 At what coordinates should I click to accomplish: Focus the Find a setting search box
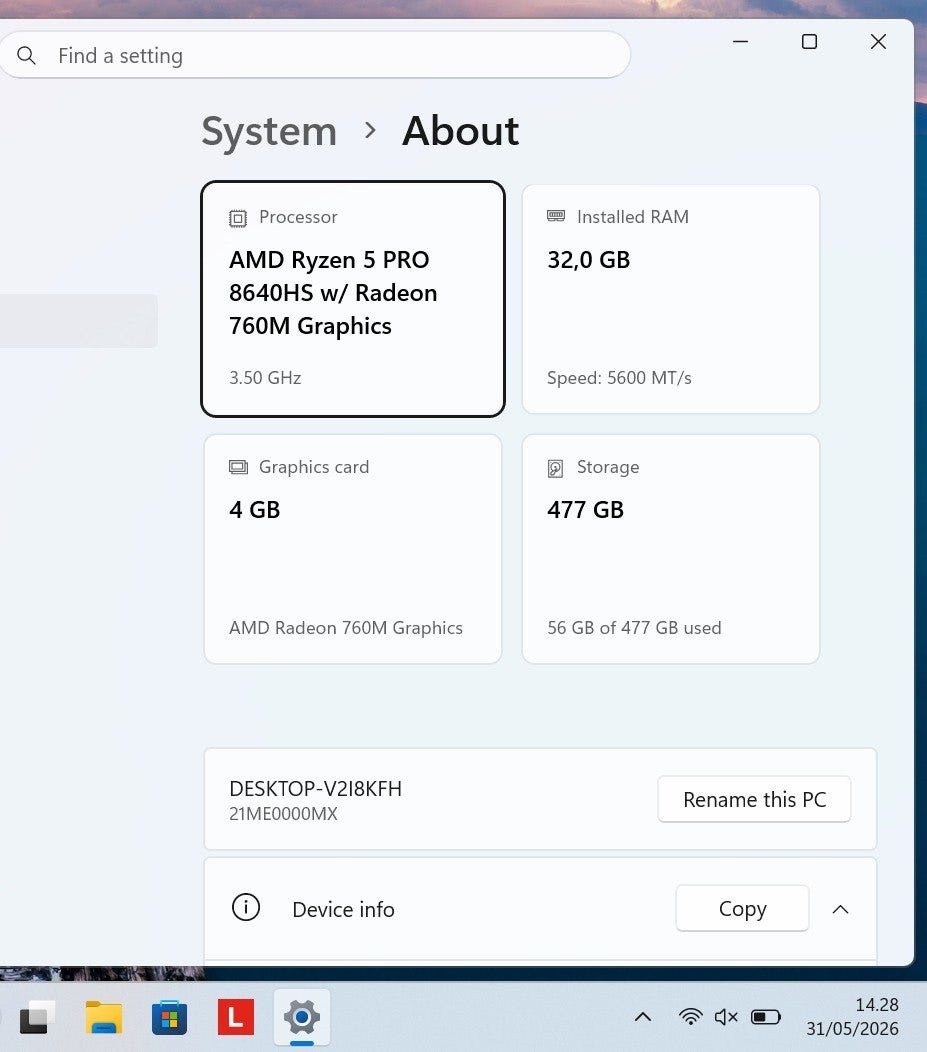314,55
